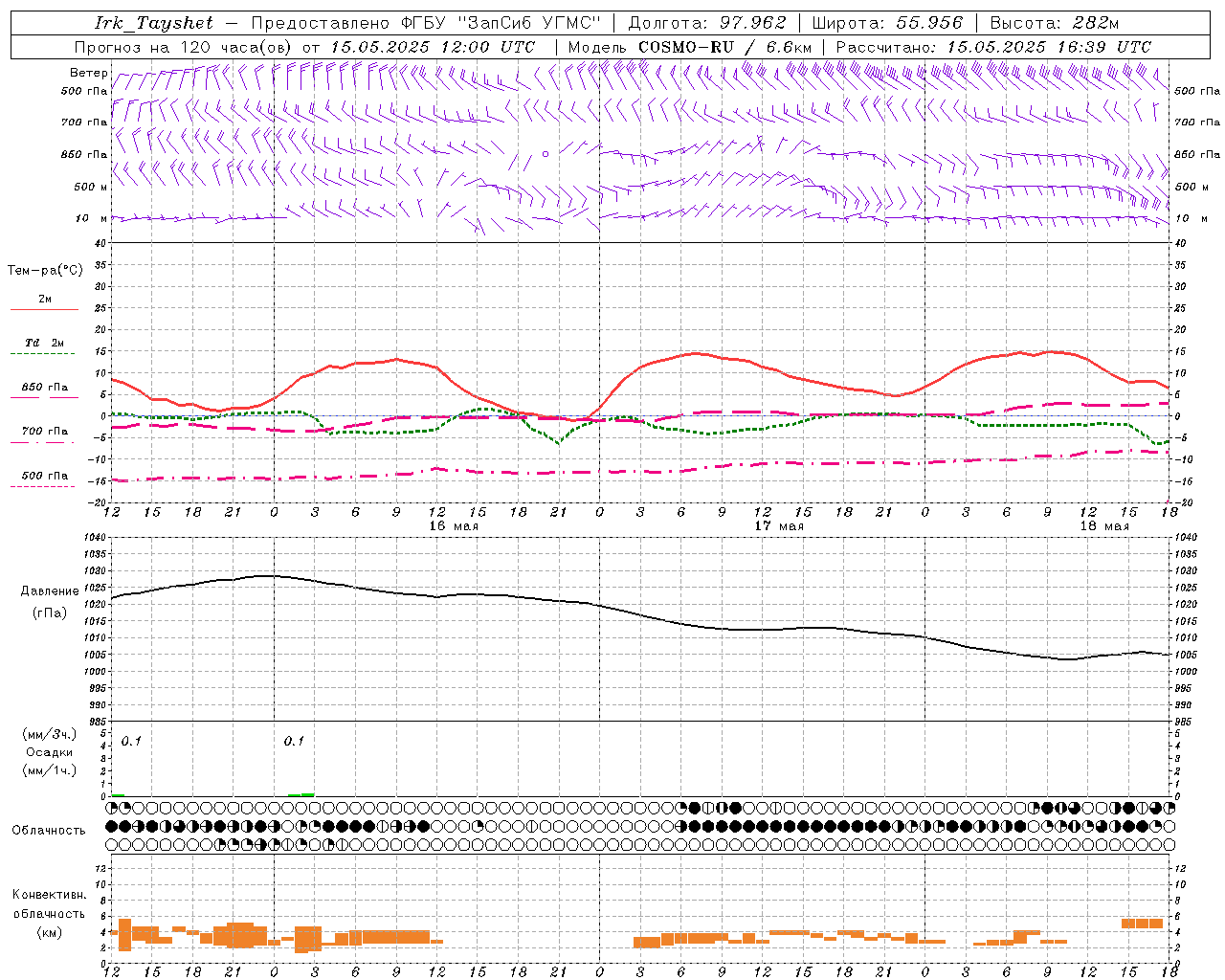
Task: Click the latitude value Широта: 55.956
Action: [x=887, y=23]
